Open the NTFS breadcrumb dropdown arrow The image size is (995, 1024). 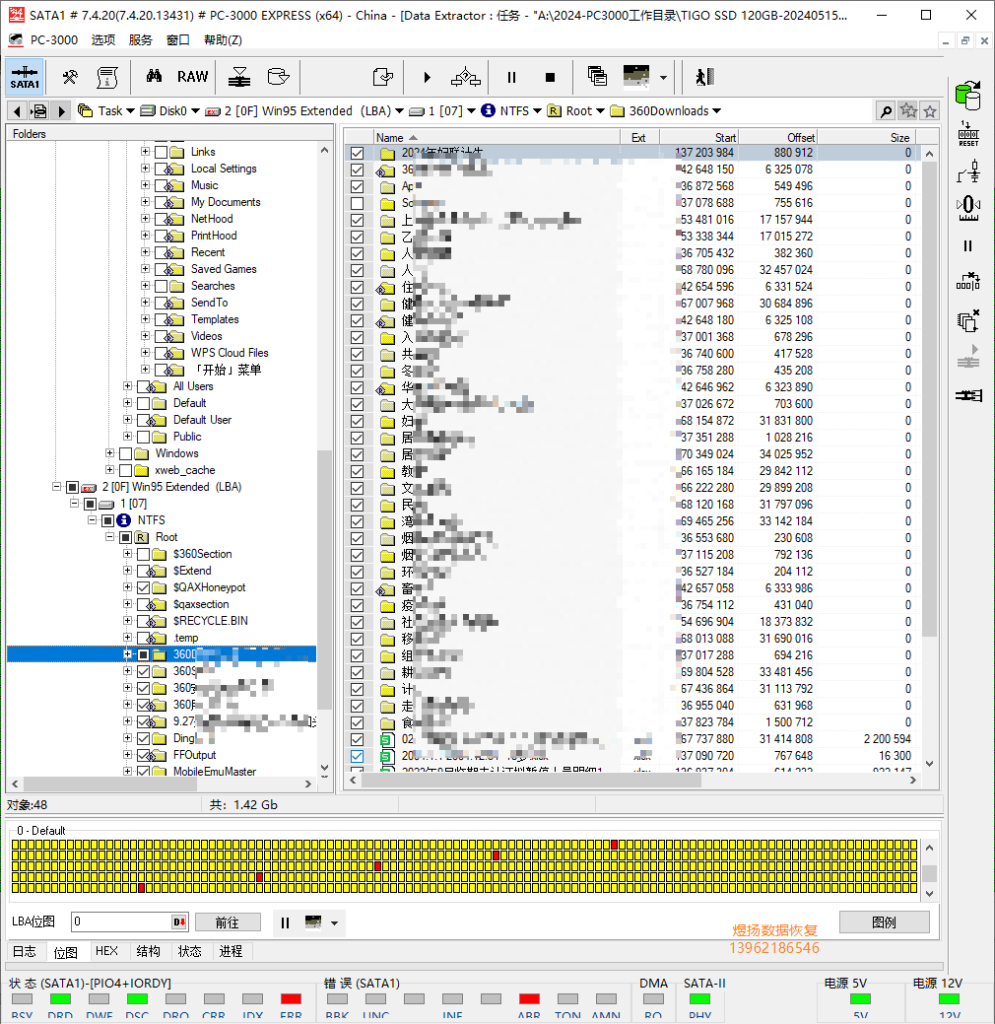tap(537, 111)
